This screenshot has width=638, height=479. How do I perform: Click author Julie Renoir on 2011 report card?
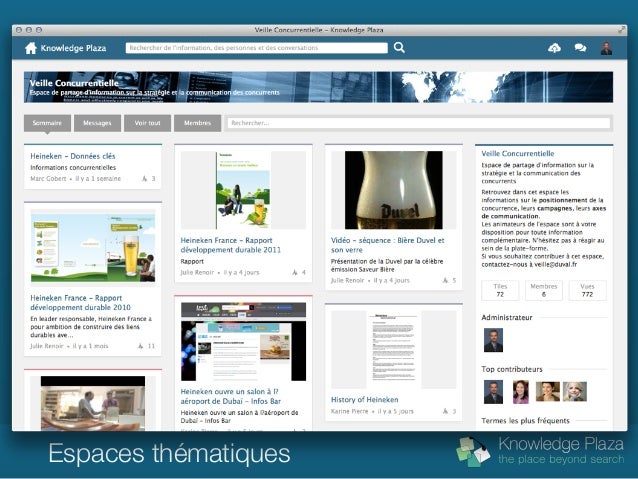[x=197, y=272]
